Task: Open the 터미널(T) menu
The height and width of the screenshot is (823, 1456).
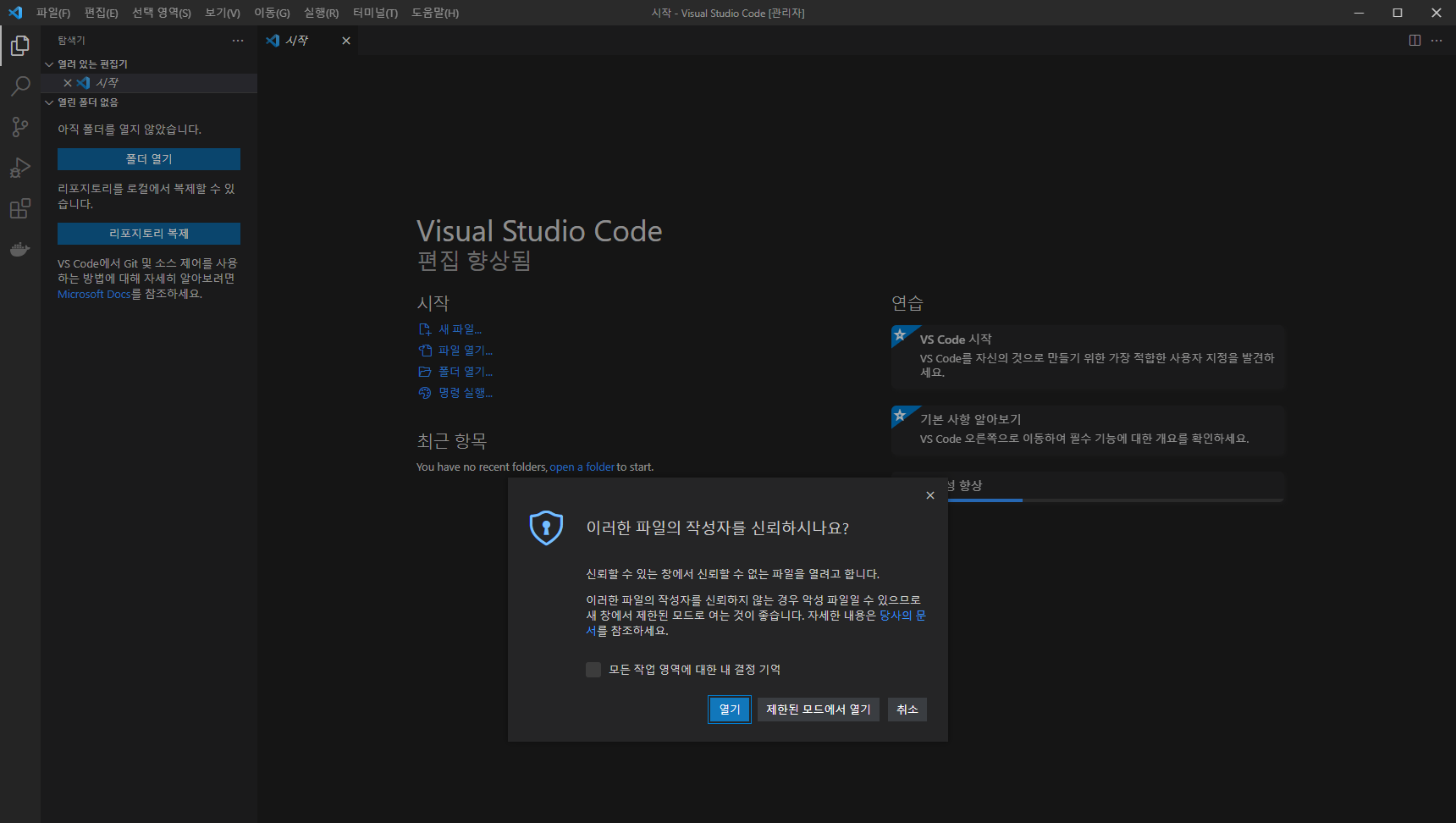Action: [375, 13]
